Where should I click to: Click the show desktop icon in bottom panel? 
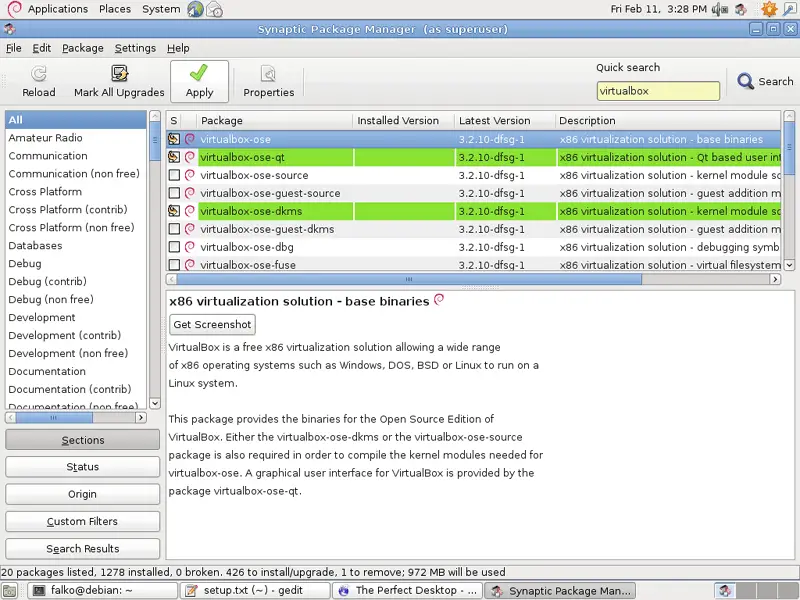click(10, 590)
